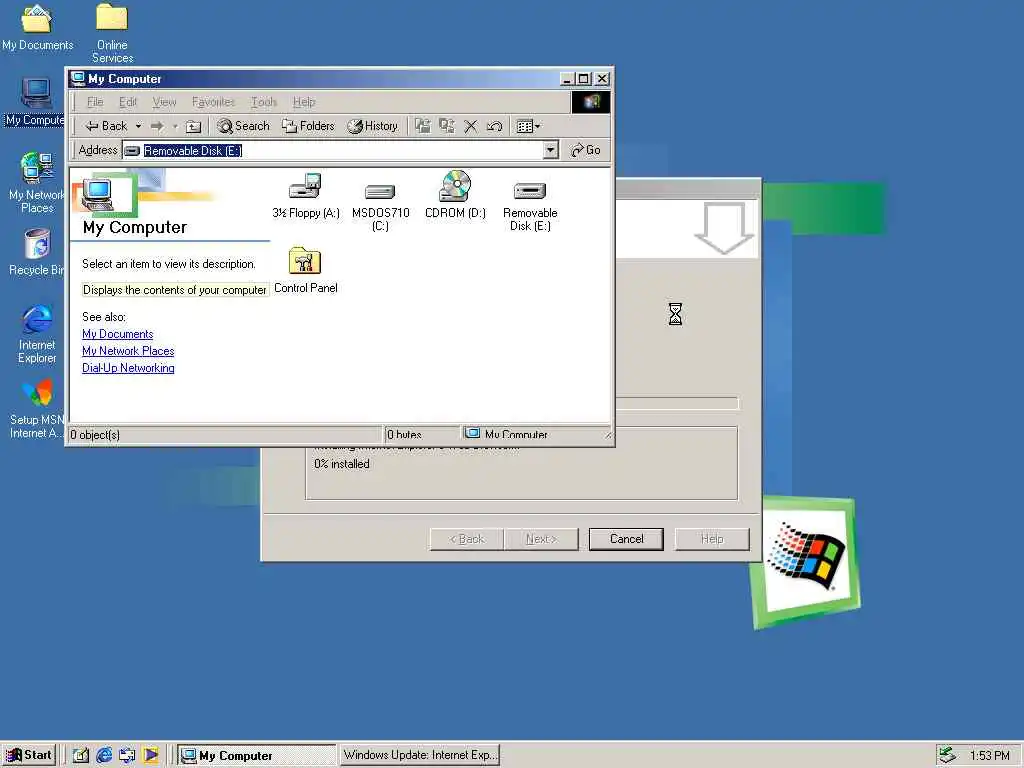The image size is (1024, 768).
Task: Open the View menu
Action: tap(165, 102)
